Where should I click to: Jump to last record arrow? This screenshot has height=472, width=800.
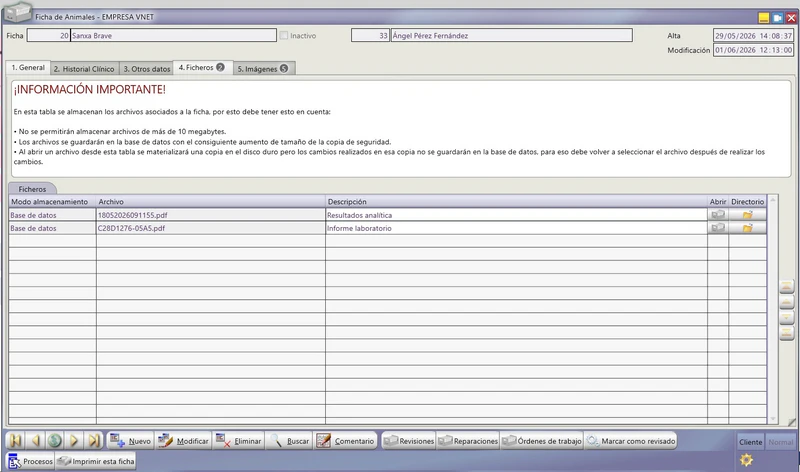(x=94, y=440)
